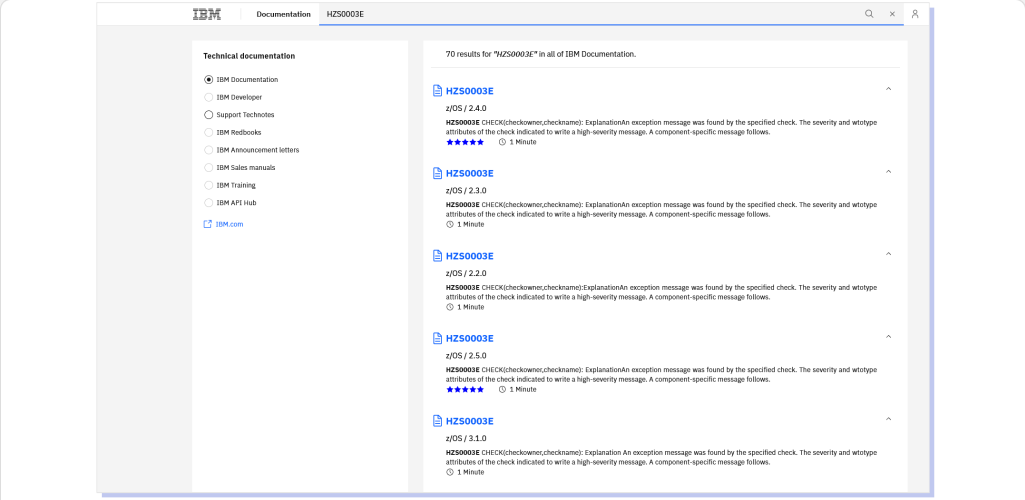The height and width of the screenshot is (500, 1025).
Task: Click the 'z/OS / 2.5.0' version text
Action: pyautogui.click(x=466, y=356)
